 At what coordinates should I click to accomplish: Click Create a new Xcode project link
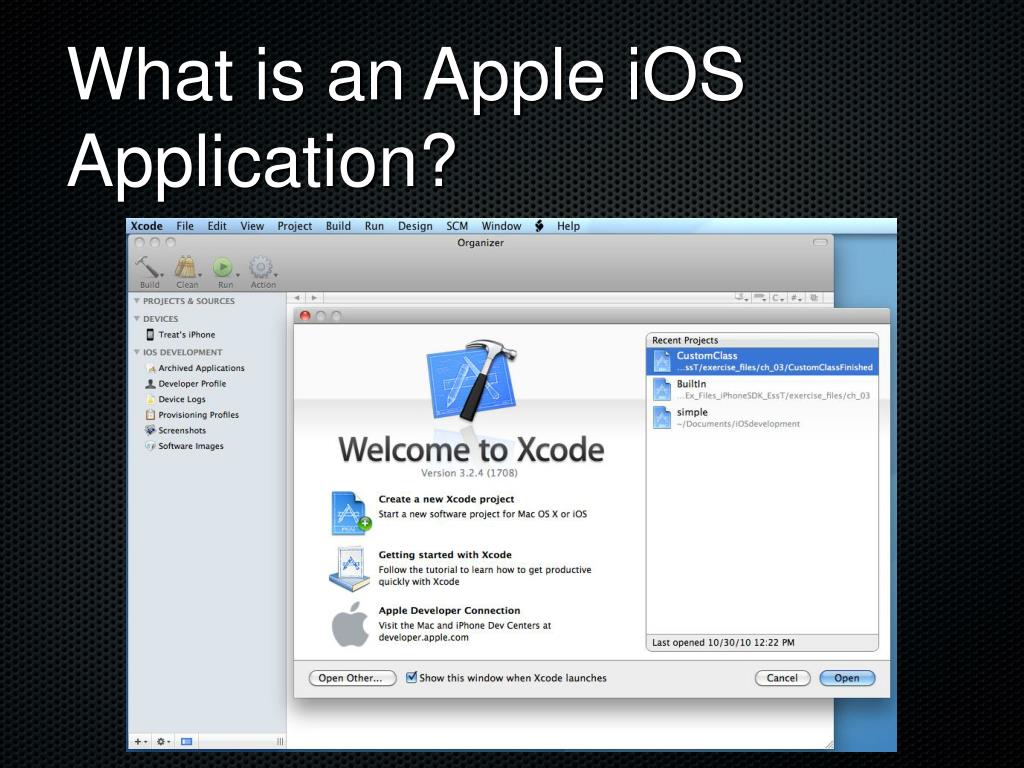click(x=447, y=499)
